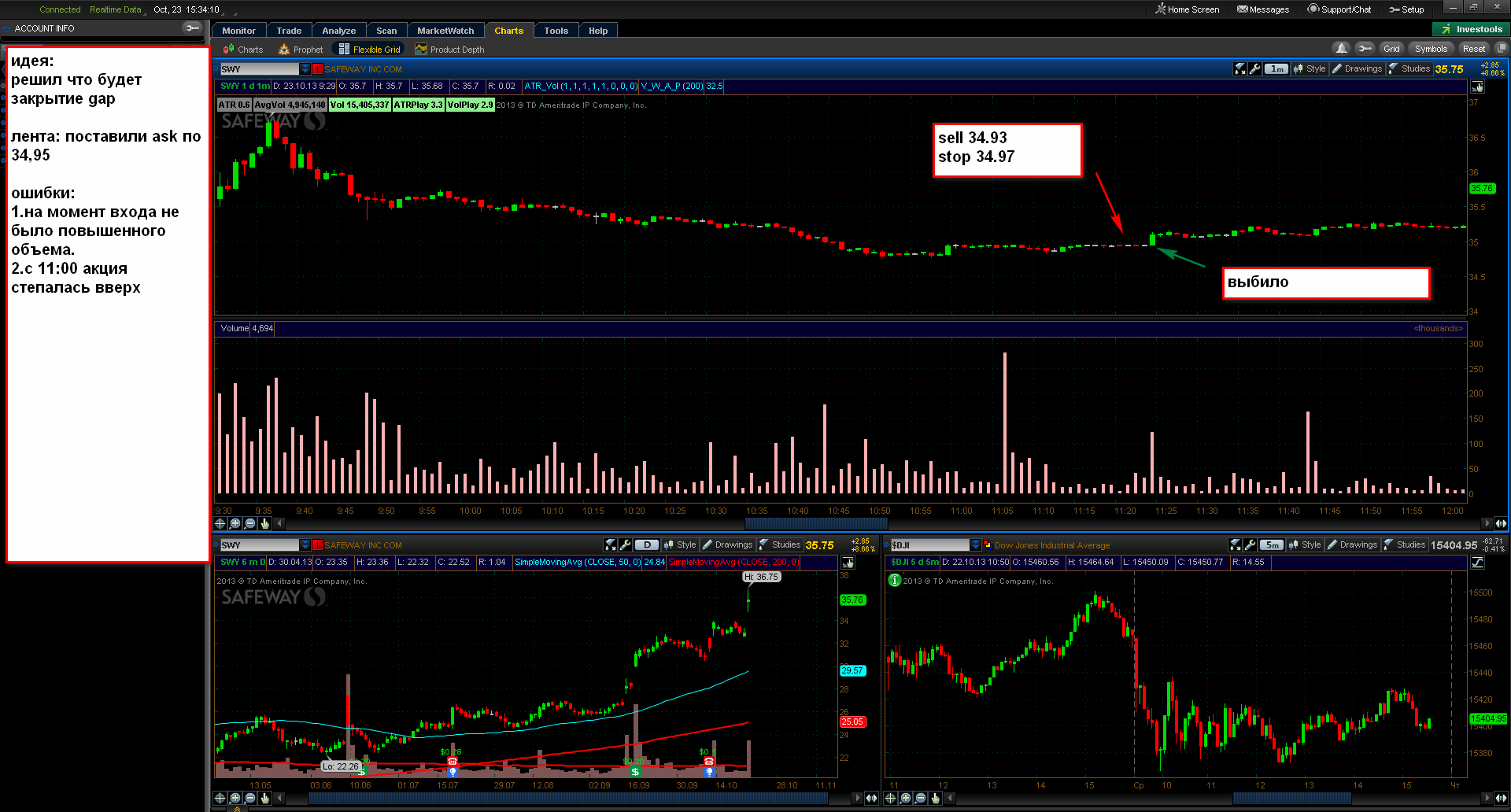Open the Help tab
Image resolution: width=1511 pixels, height=812 pixels.
[598, 31]
